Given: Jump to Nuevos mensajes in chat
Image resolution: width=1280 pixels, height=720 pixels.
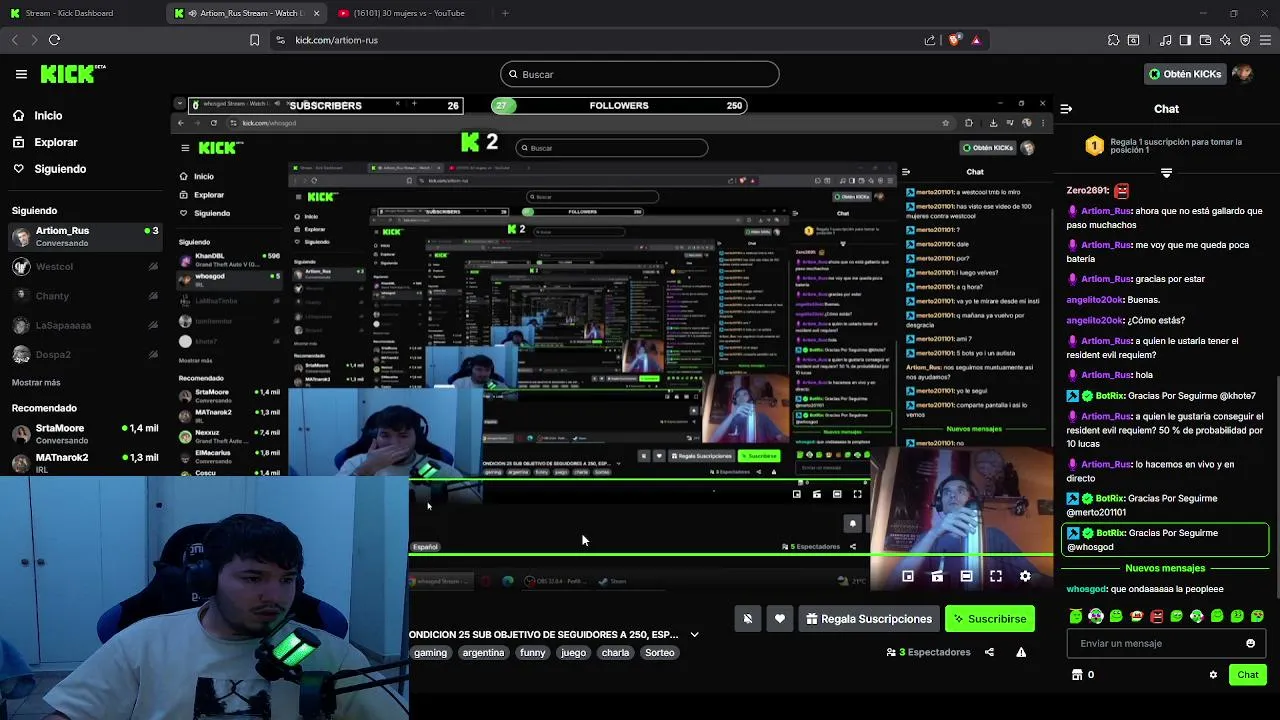Looking at the screenshot, I should point(1166,568).
